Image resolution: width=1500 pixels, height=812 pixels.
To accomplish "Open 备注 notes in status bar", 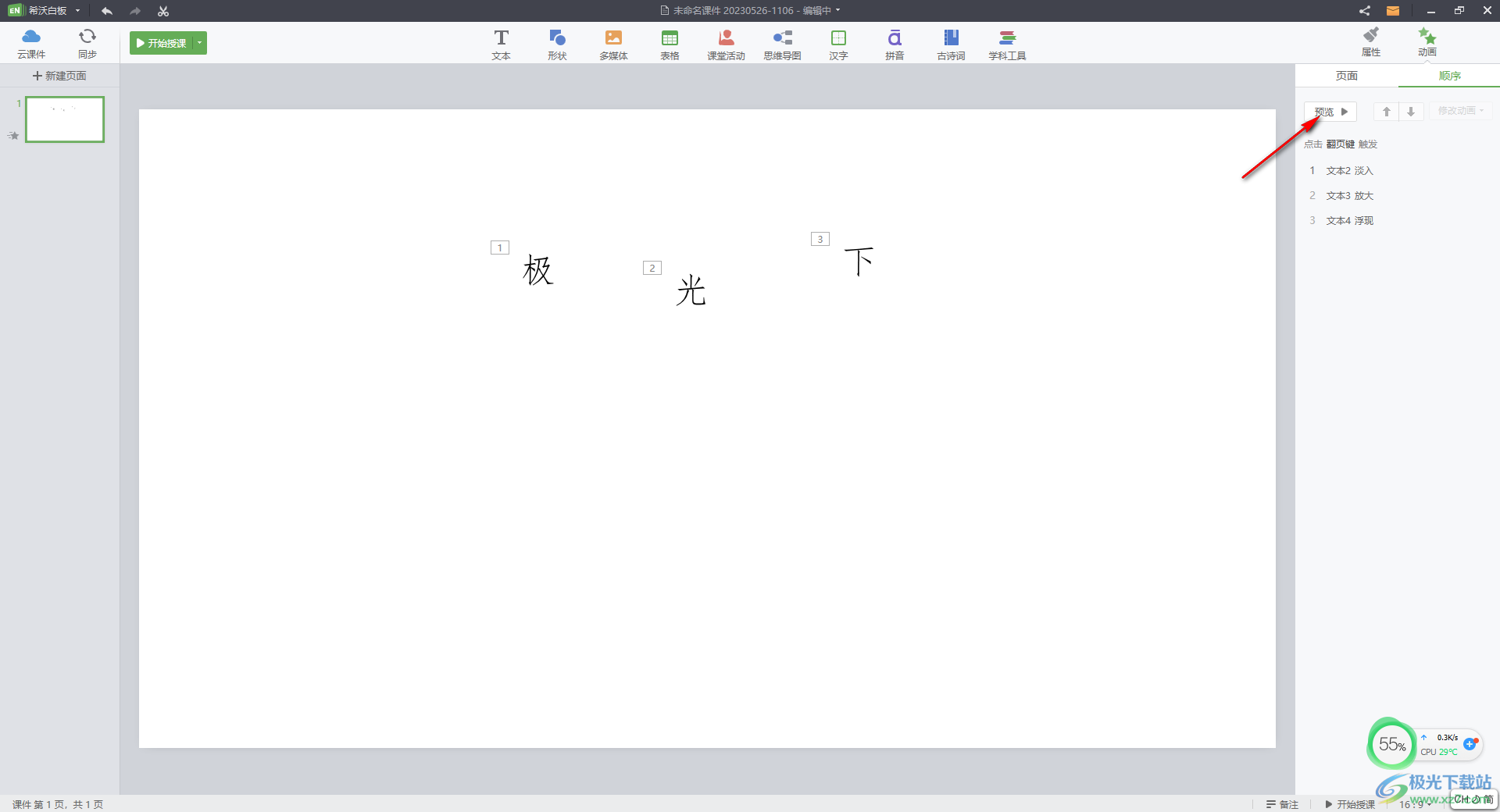I will (x=1282, y=804).
